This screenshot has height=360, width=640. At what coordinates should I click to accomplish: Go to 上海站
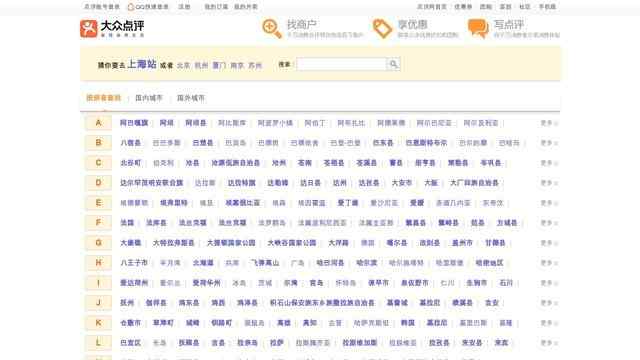click(142, 64)
